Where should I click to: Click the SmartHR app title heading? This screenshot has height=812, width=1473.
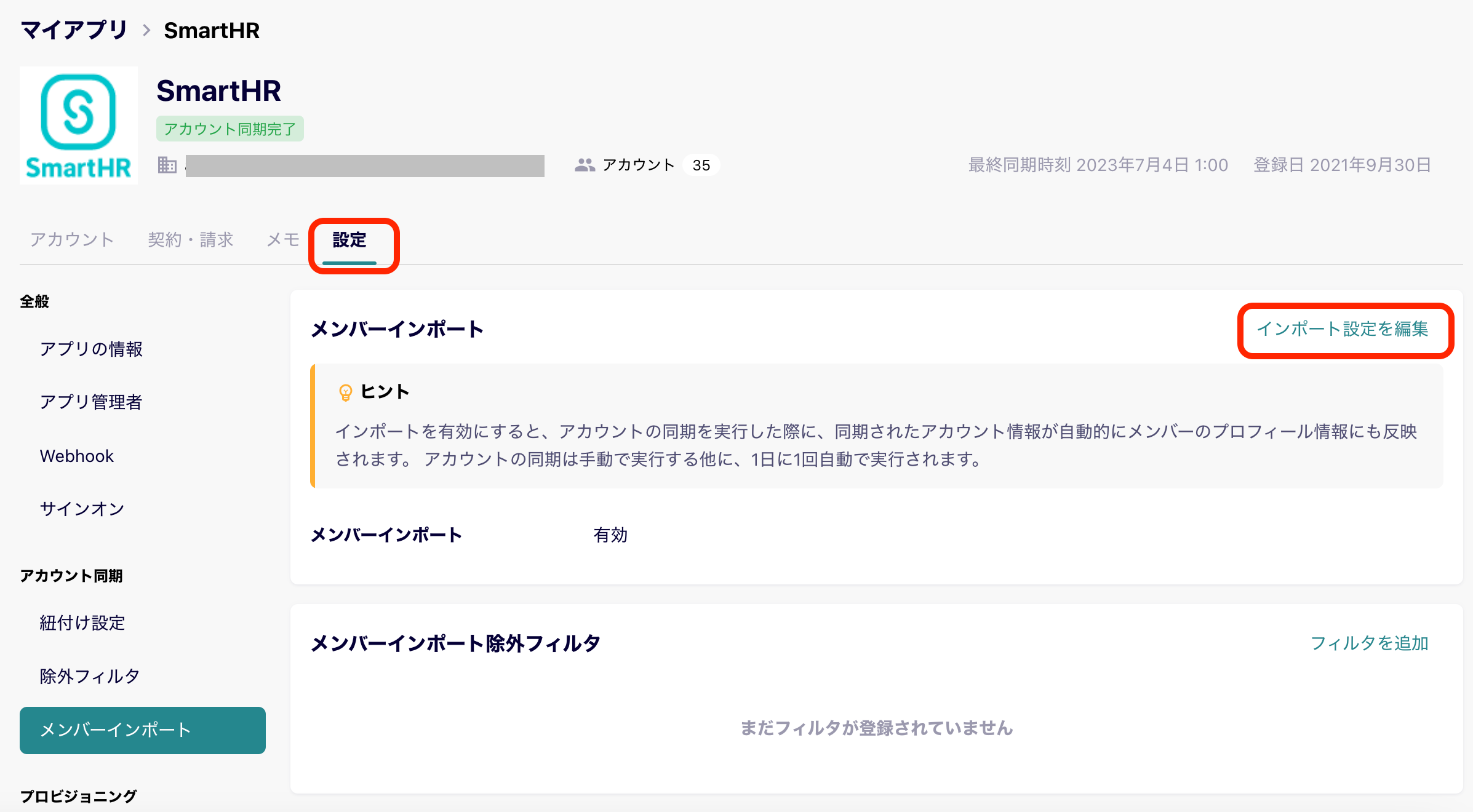(218, 90)
